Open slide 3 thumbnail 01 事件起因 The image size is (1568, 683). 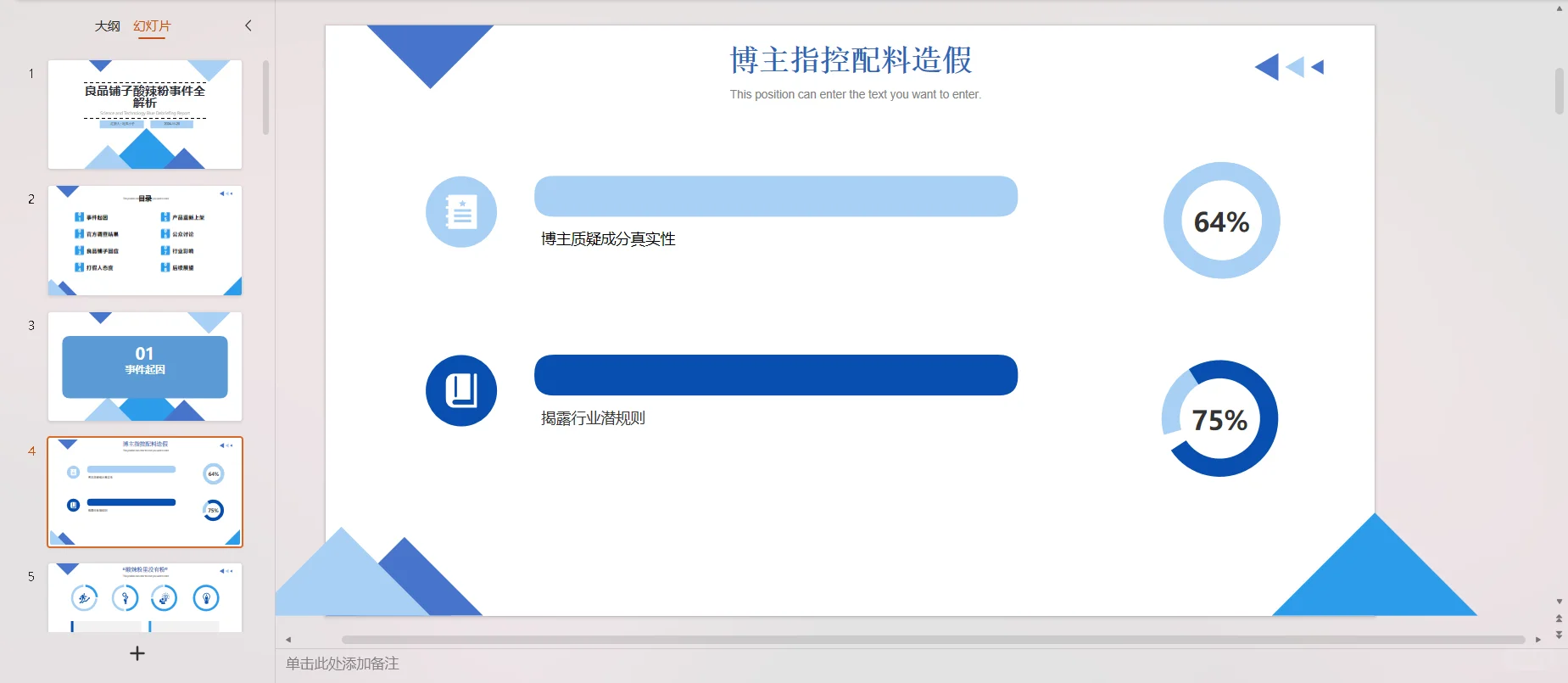click(x=145, y=367)
